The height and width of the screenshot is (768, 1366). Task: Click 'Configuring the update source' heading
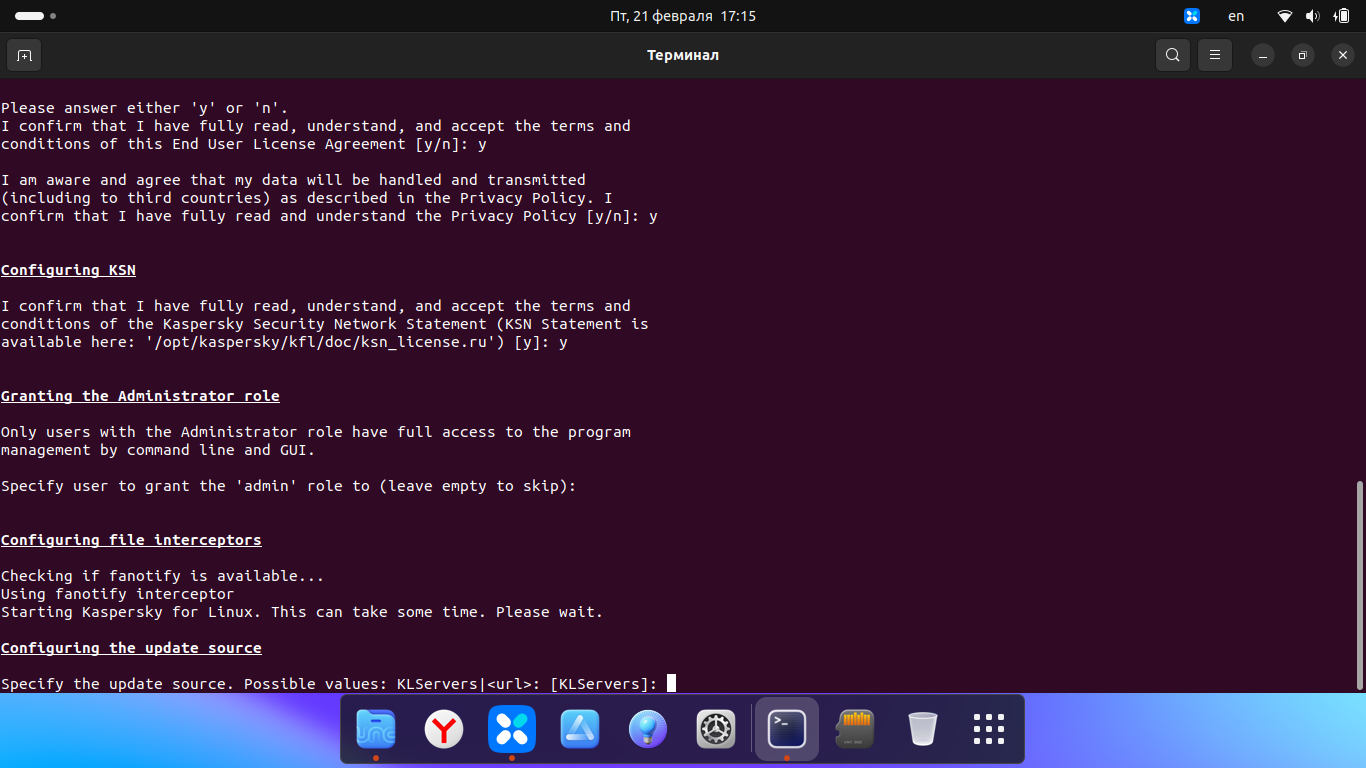[x=131, y=648]
